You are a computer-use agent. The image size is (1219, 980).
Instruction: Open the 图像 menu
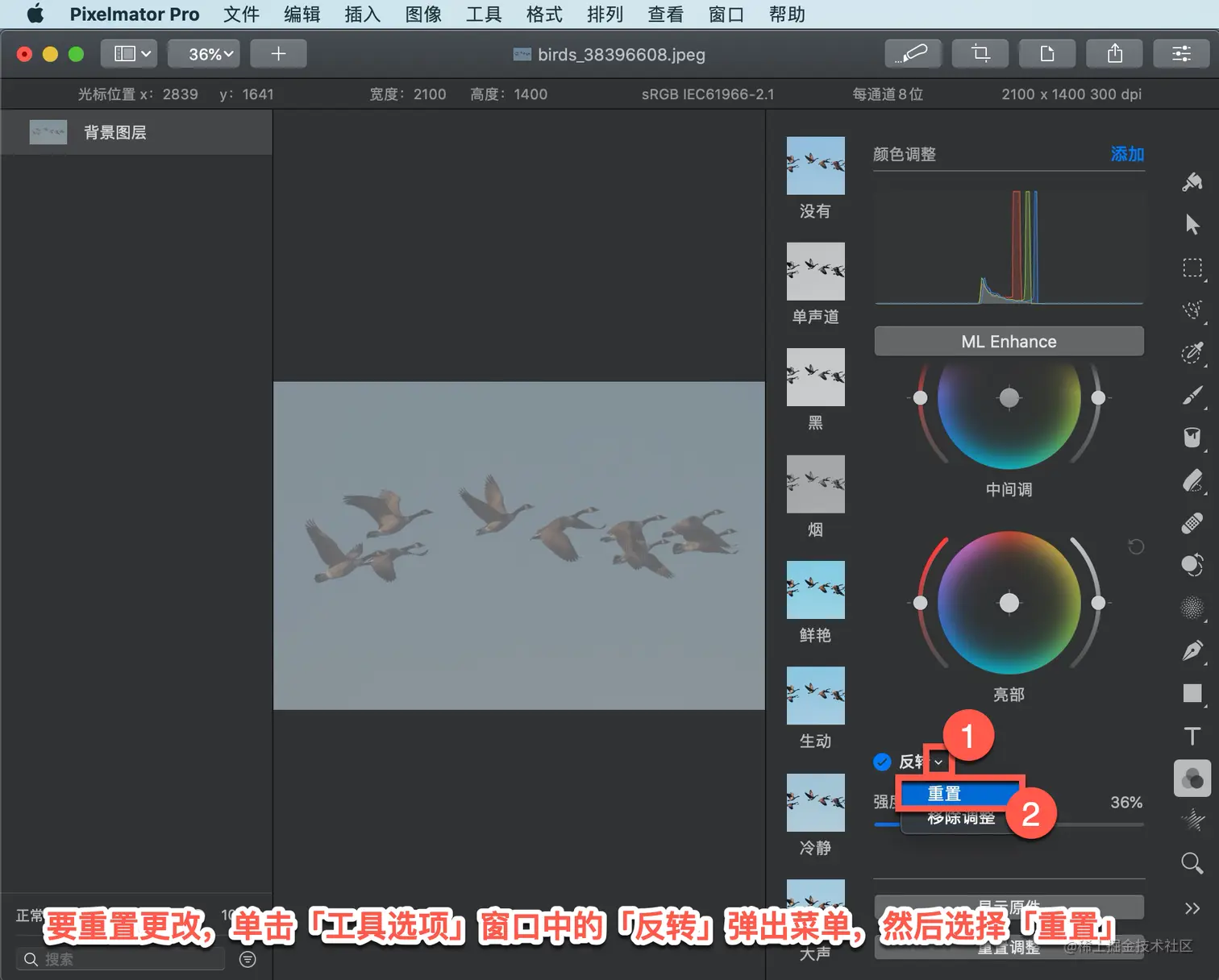pyautogui.click(x=423, y=15)
